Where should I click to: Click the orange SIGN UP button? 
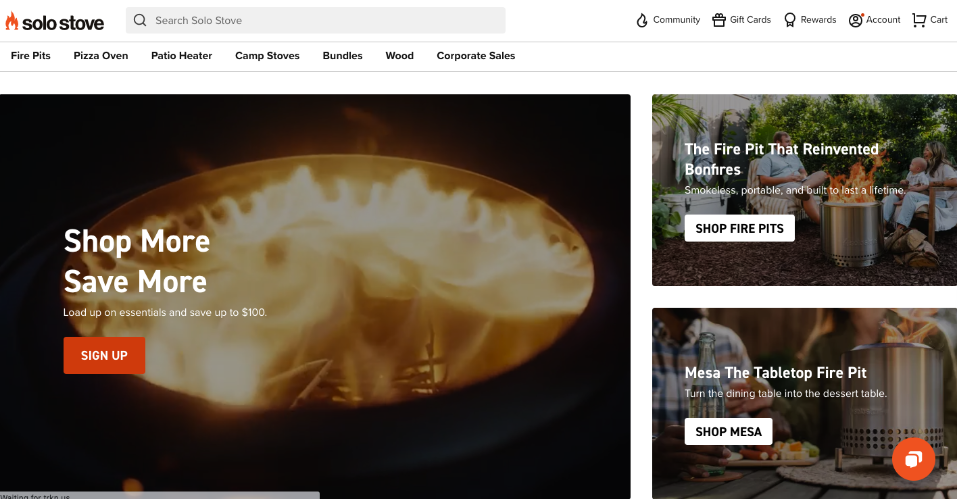pyautogui.click(x=104, y=355)
